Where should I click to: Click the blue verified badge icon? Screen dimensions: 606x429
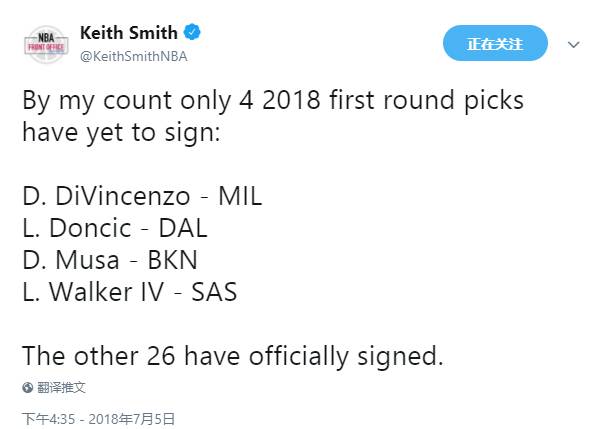pyautogui.click(x=192, y=32)
